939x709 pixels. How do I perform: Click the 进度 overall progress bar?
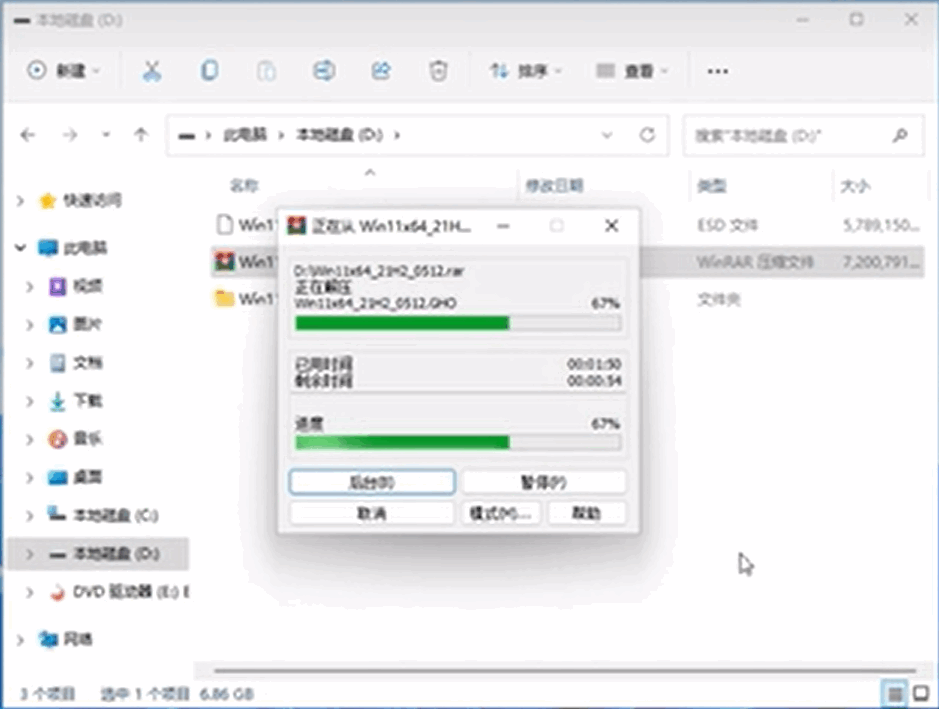coord(458,443)
